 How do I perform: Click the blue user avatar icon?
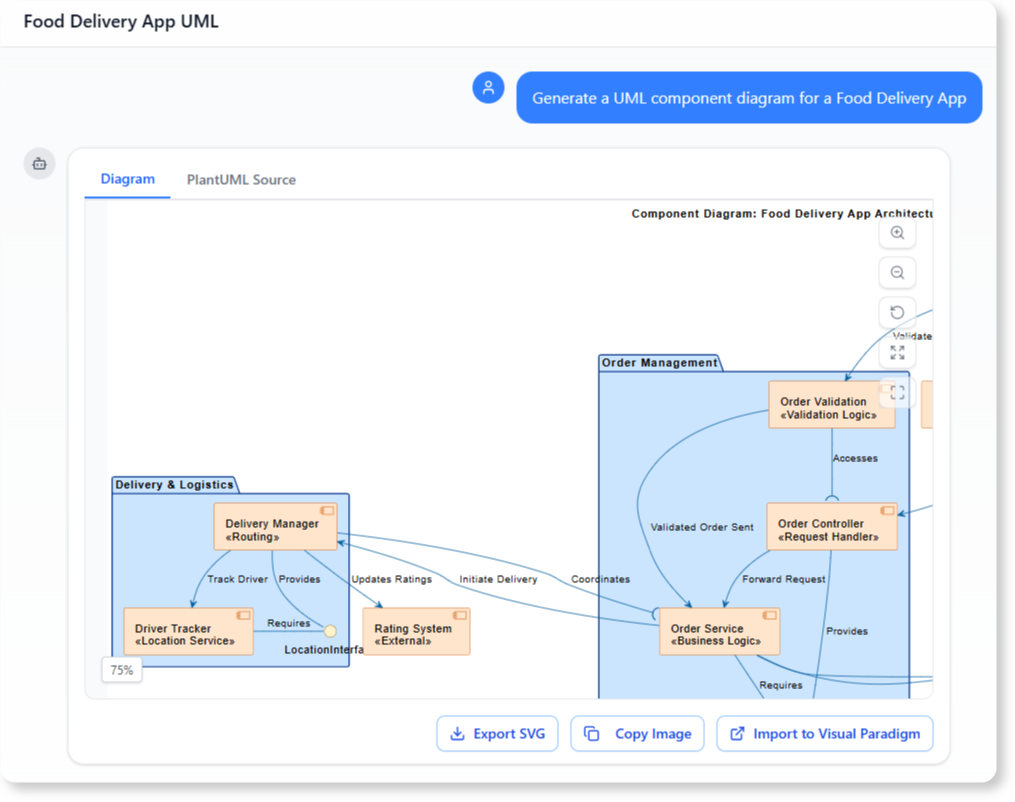(x=488, y=88)
